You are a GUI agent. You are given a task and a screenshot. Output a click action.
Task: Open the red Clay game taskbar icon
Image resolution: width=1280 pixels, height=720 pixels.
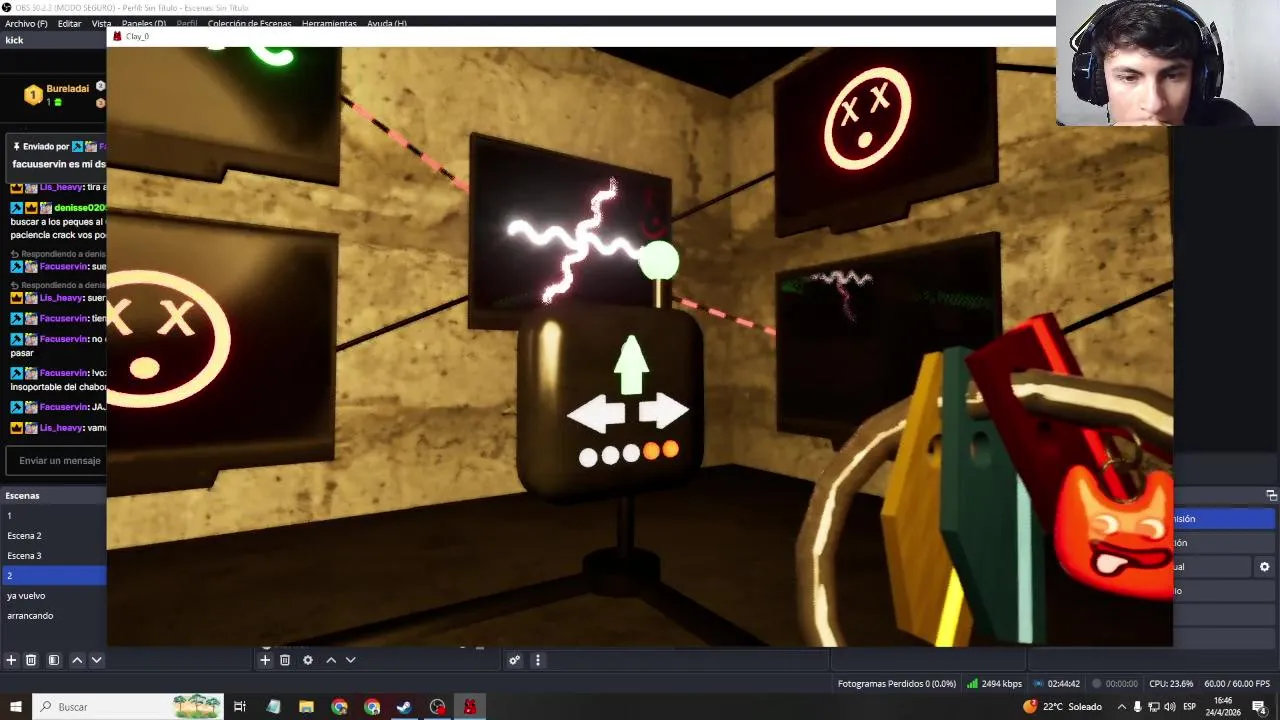[470, 707]
